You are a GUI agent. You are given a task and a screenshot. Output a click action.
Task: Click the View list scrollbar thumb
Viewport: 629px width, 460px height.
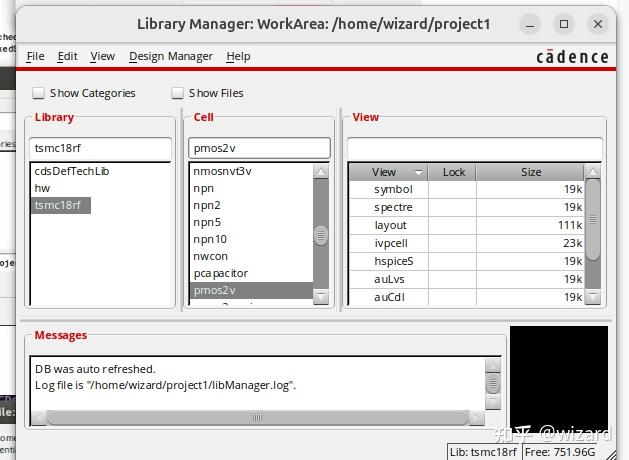pyautogui.click(x=592, y=220)
